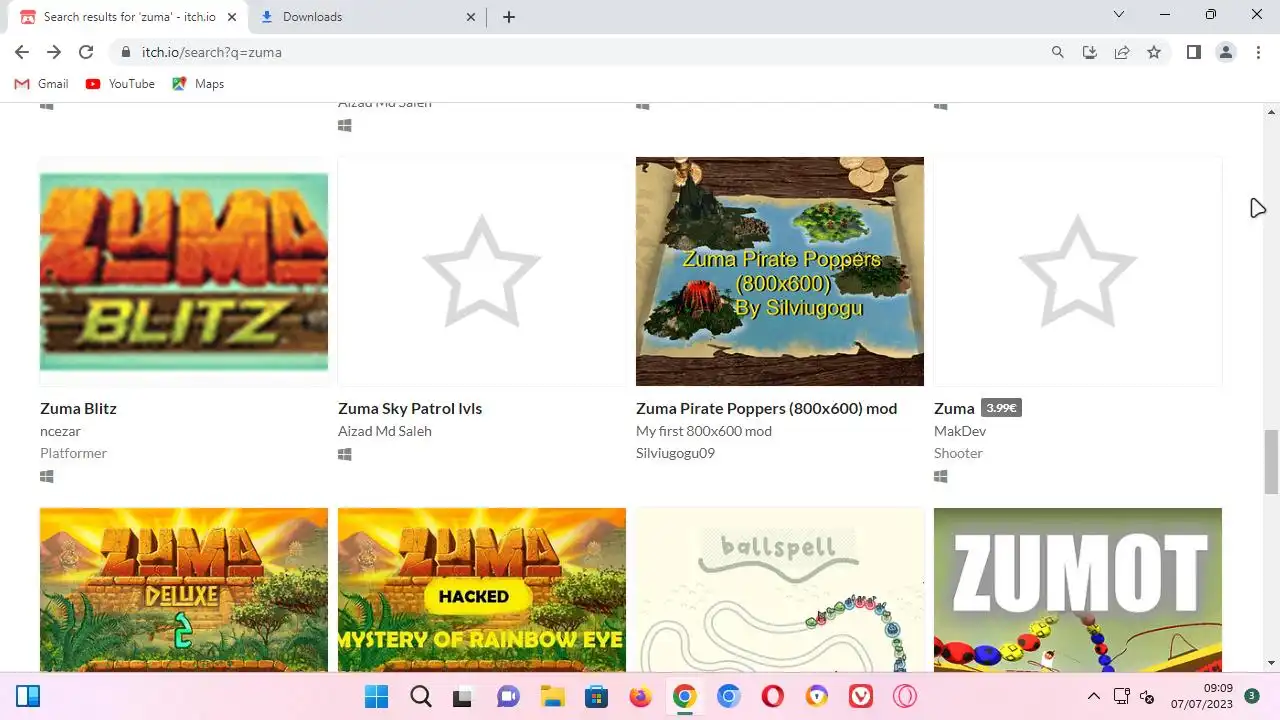
Task: Switch to the Downloads tab
Action: coord(367,17)
